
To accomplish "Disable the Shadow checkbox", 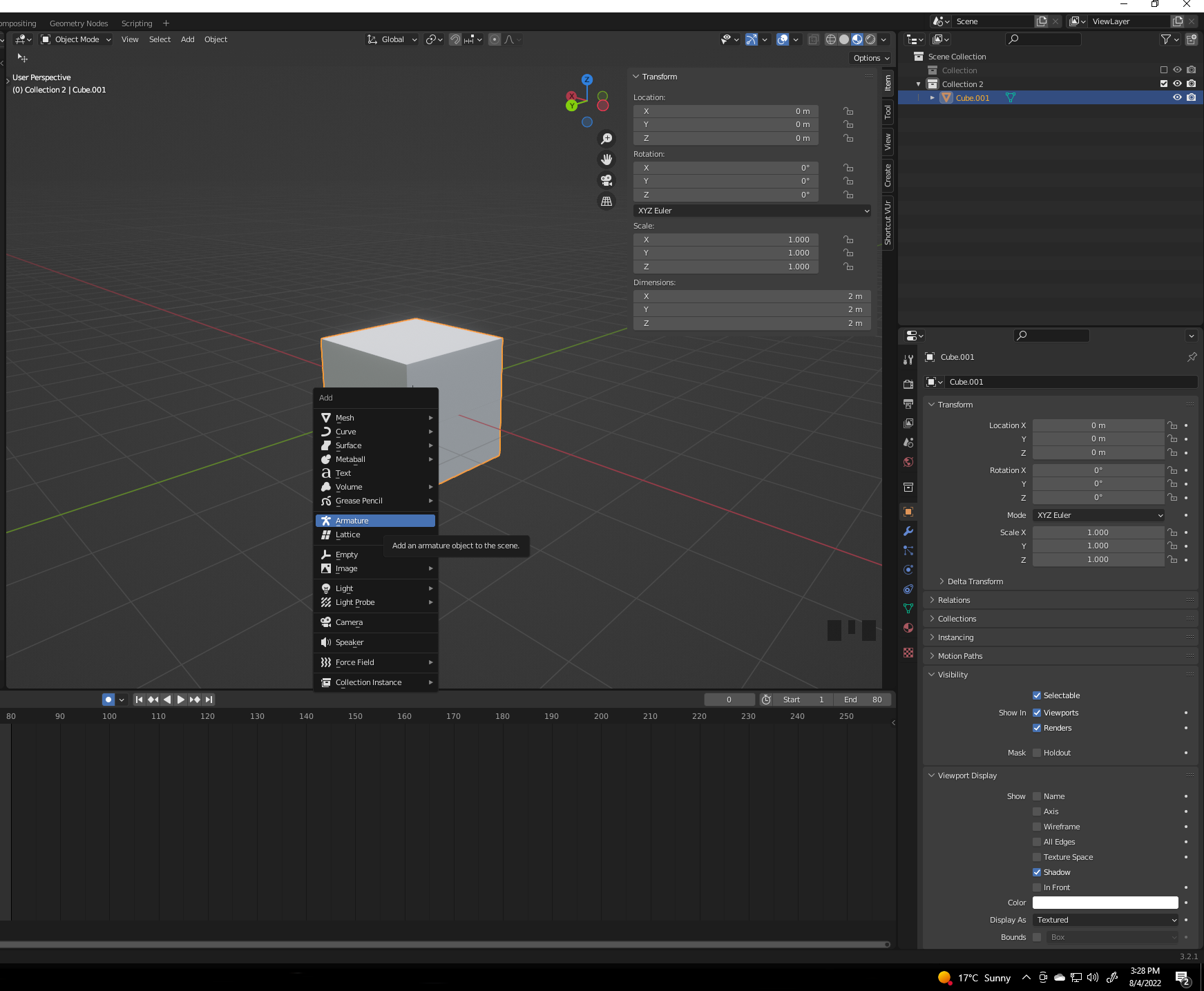I will point(1037,872).
